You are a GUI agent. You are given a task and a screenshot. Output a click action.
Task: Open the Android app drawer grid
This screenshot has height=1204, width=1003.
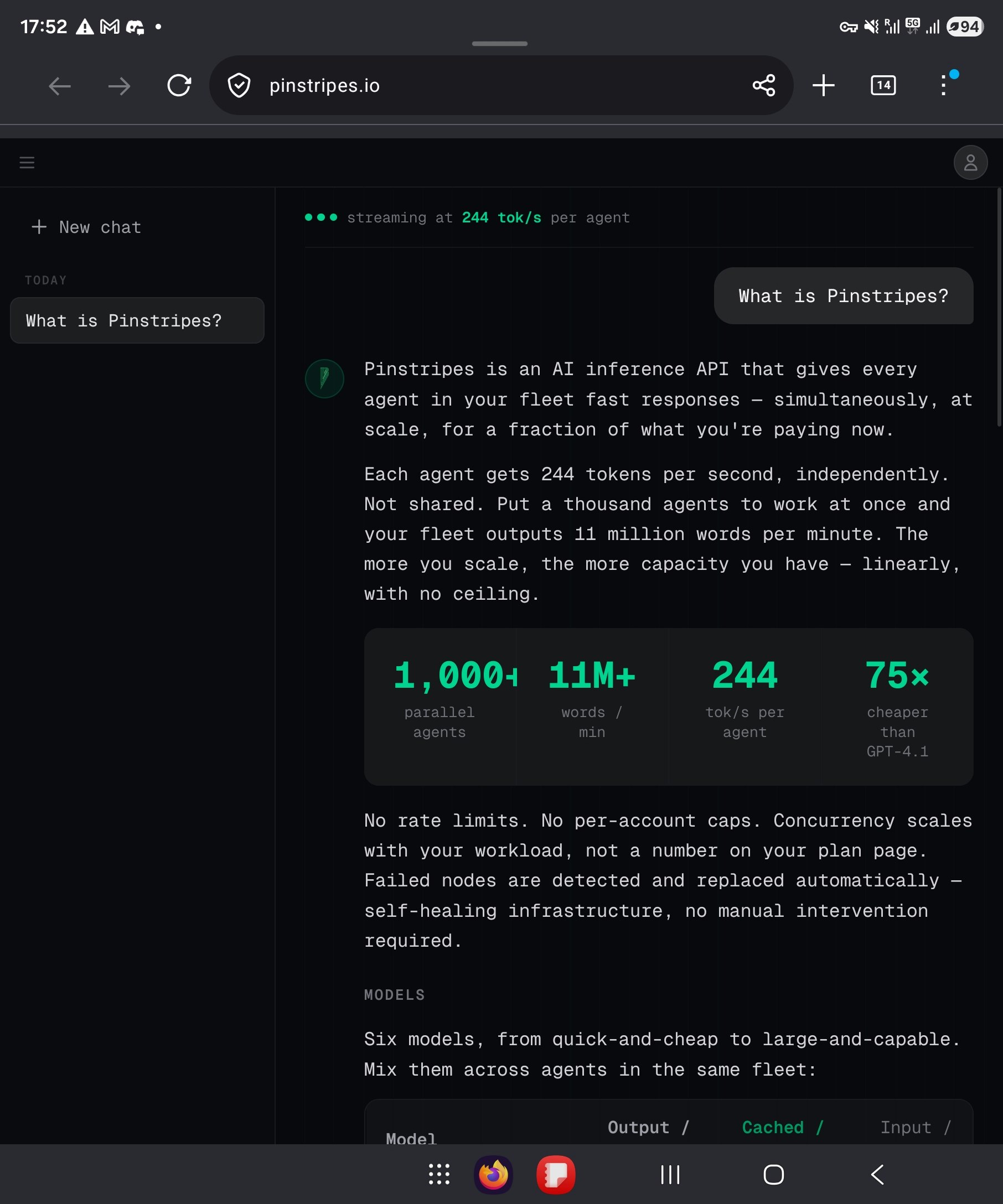click(439, 1174)
